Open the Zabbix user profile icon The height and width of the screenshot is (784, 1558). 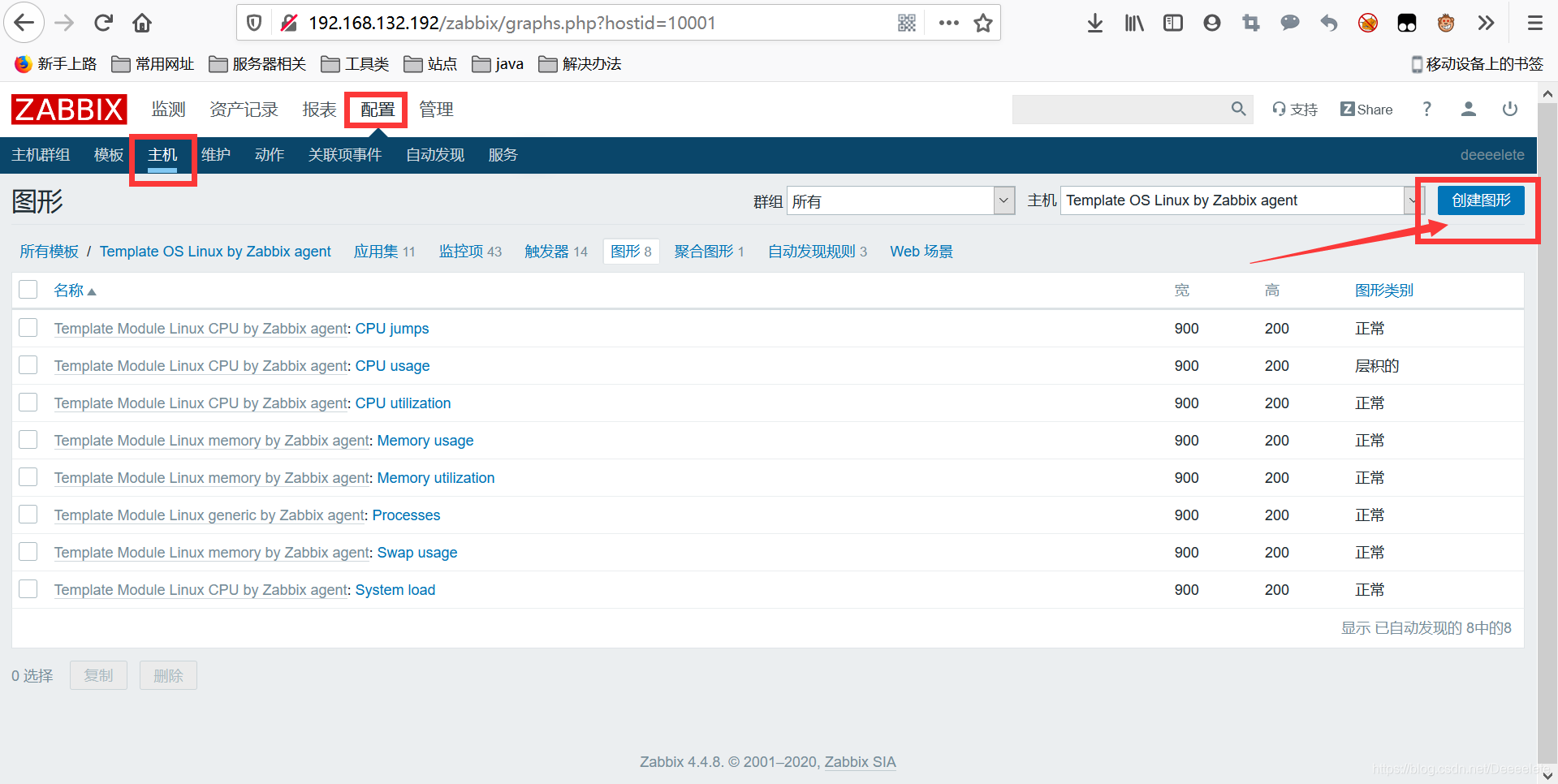(x=1468, y=109)
